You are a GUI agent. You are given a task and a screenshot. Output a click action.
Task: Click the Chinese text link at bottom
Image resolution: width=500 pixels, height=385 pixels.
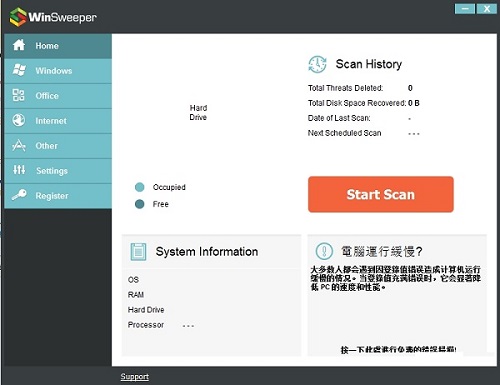(398, 349)
